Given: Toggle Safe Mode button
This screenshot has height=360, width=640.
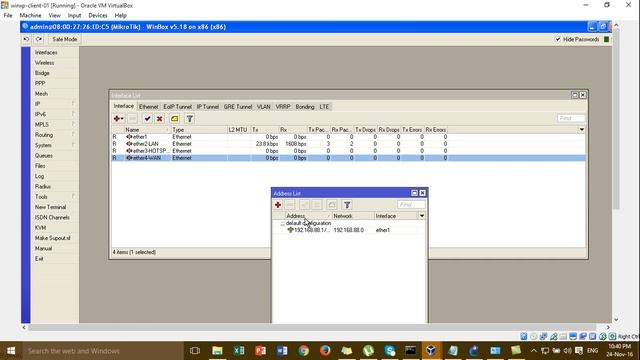Looking at the screenshot, I should [64, 39].
